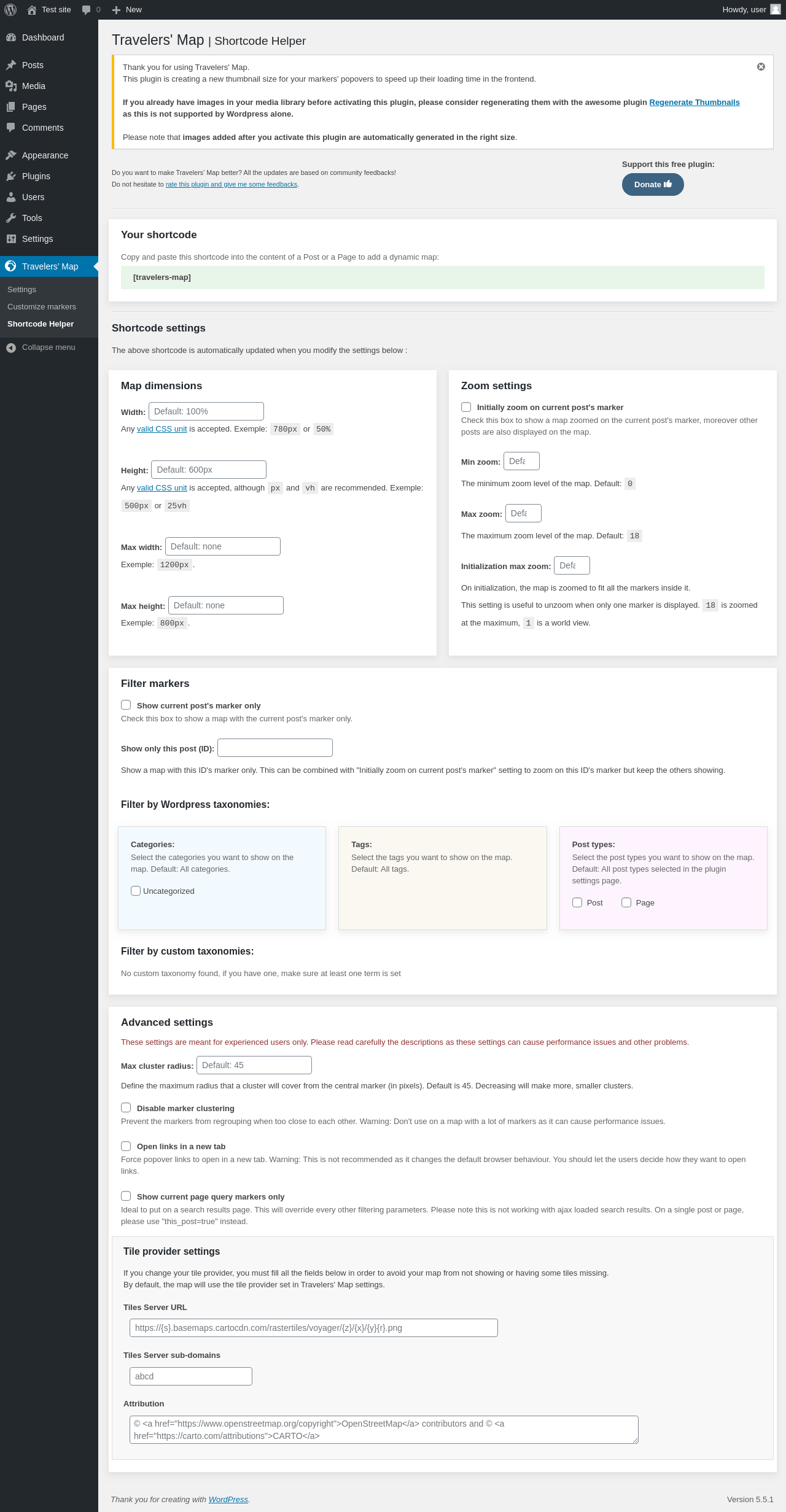Enable Initially zoom on current post's marker
786x1512 pixels.
pos(466,407)
